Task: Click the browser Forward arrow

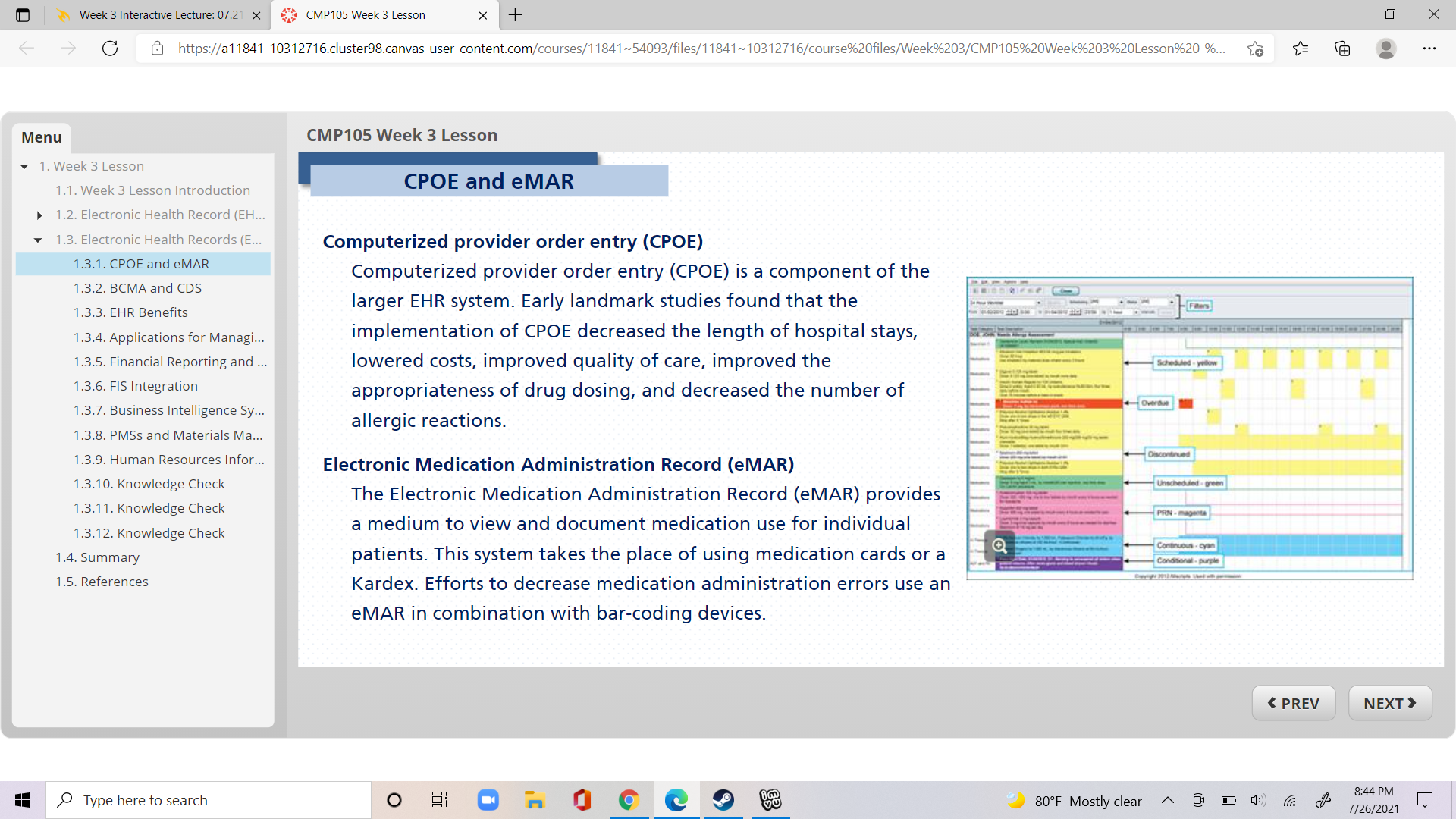Action: click(68, 49)
